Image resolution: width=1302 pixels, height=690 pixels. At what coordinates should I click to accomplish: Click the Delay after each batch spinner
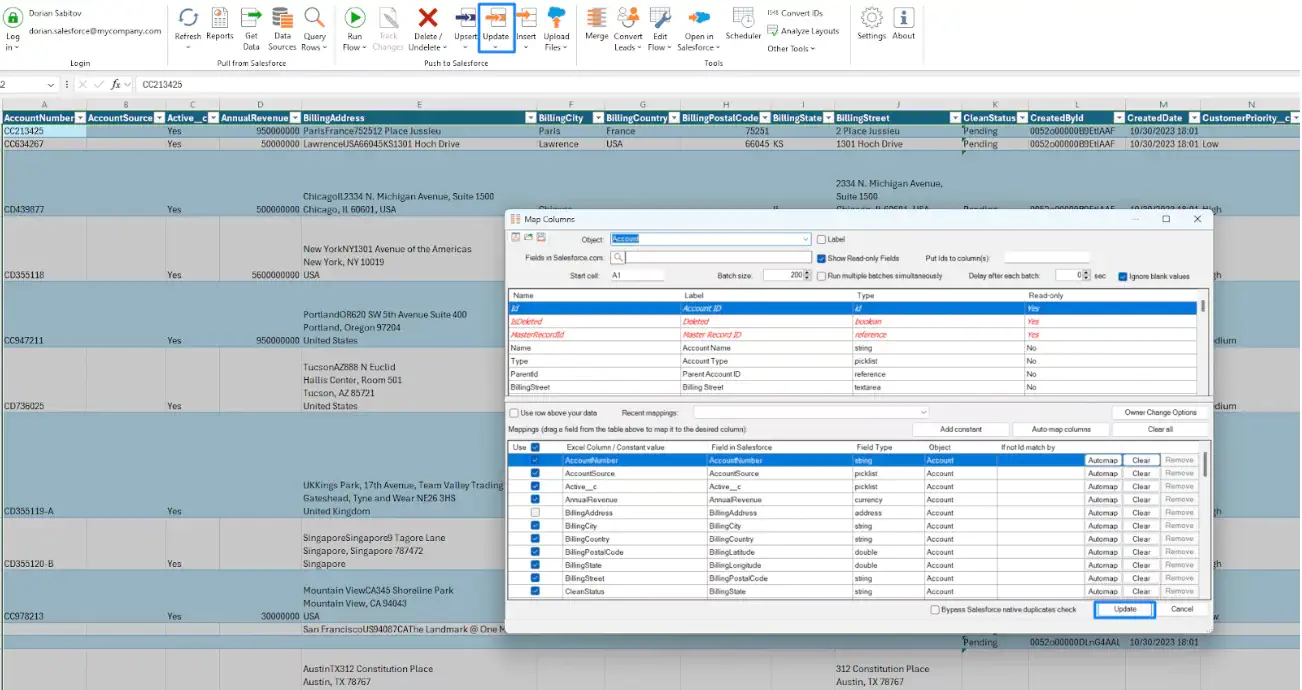pos(1087,275)
